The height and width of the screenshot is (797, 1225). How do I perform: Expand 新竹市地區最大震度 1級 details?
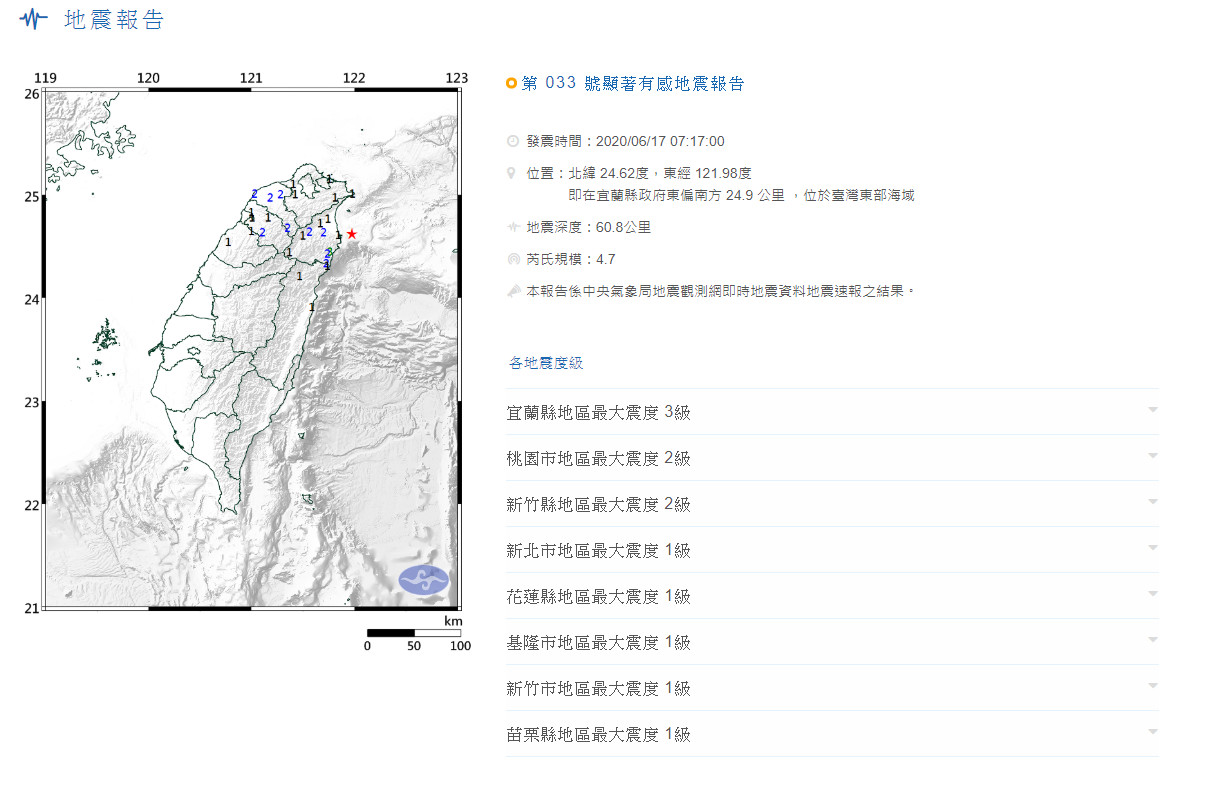[x=832, y=688]
